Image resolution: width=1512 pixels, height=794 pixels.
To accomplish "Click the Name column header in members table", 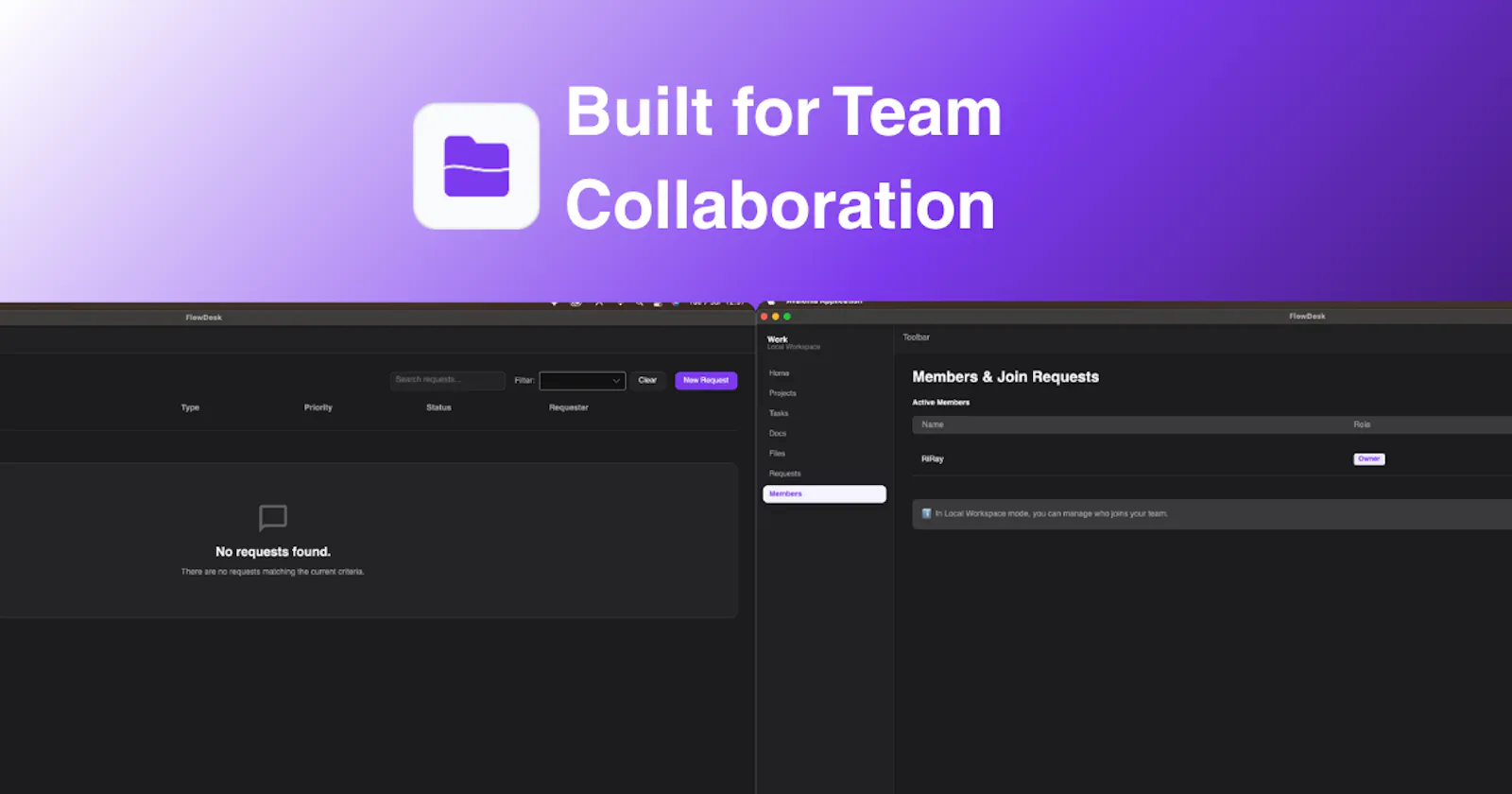I will coord(933,424).
